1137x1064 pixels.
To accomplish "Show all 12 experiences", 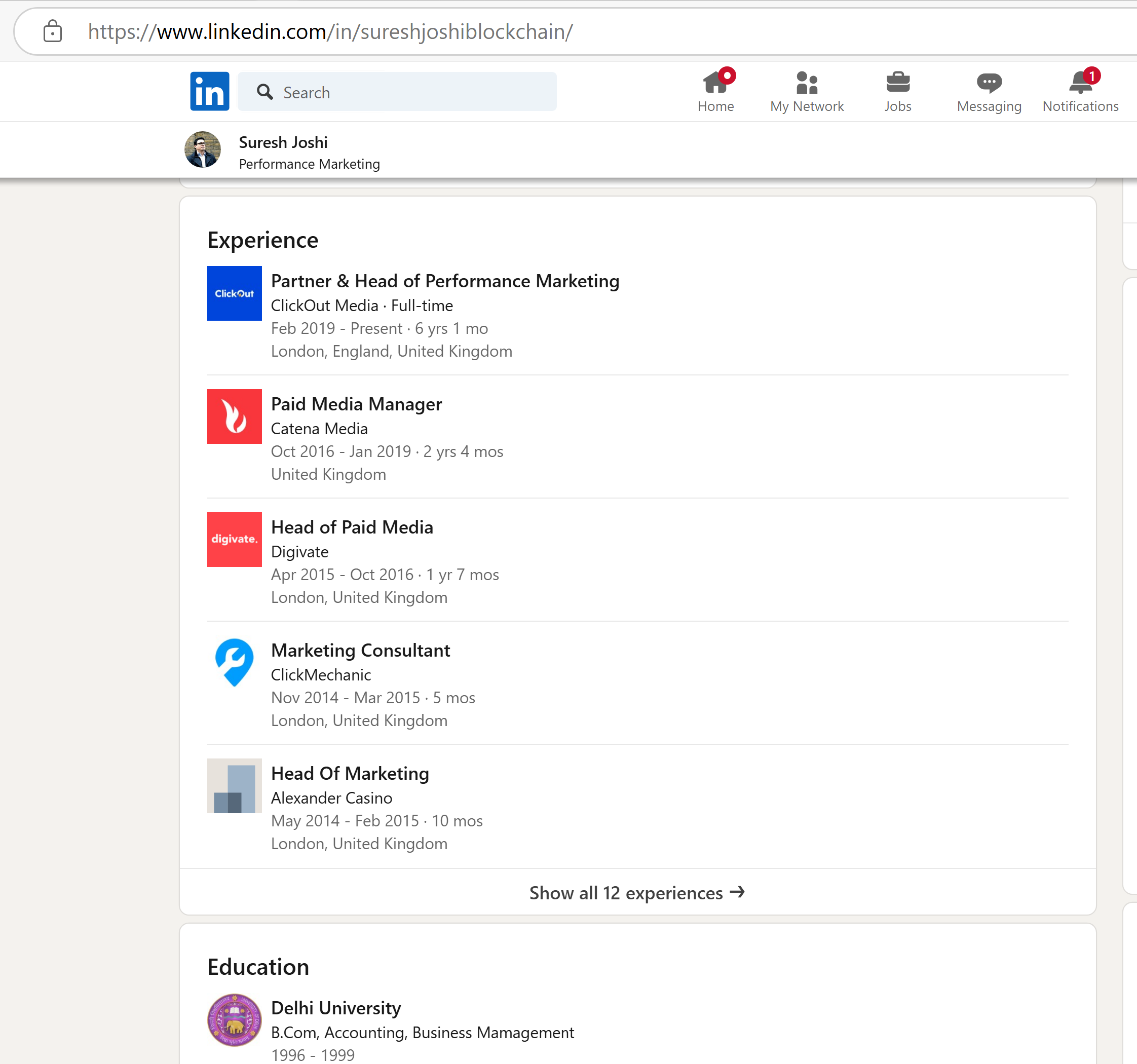I will tap(637, 892).
